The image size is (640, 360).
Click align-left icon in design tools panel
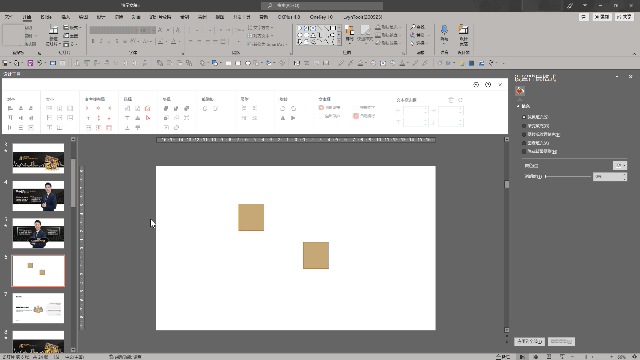[x=11, y=108]
